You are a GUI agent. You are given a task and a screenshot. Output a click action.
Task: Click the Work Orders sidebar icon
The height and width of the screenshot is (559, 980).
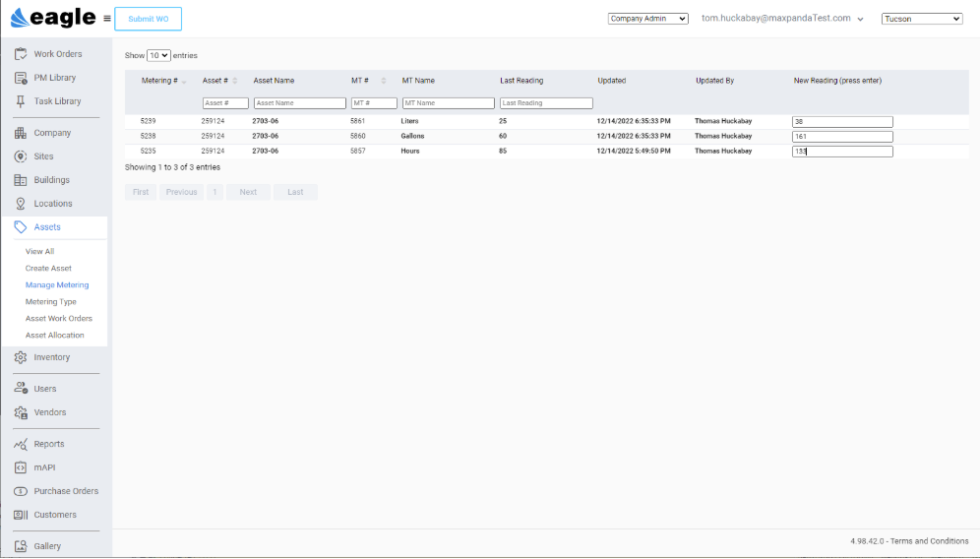[20, 54]
